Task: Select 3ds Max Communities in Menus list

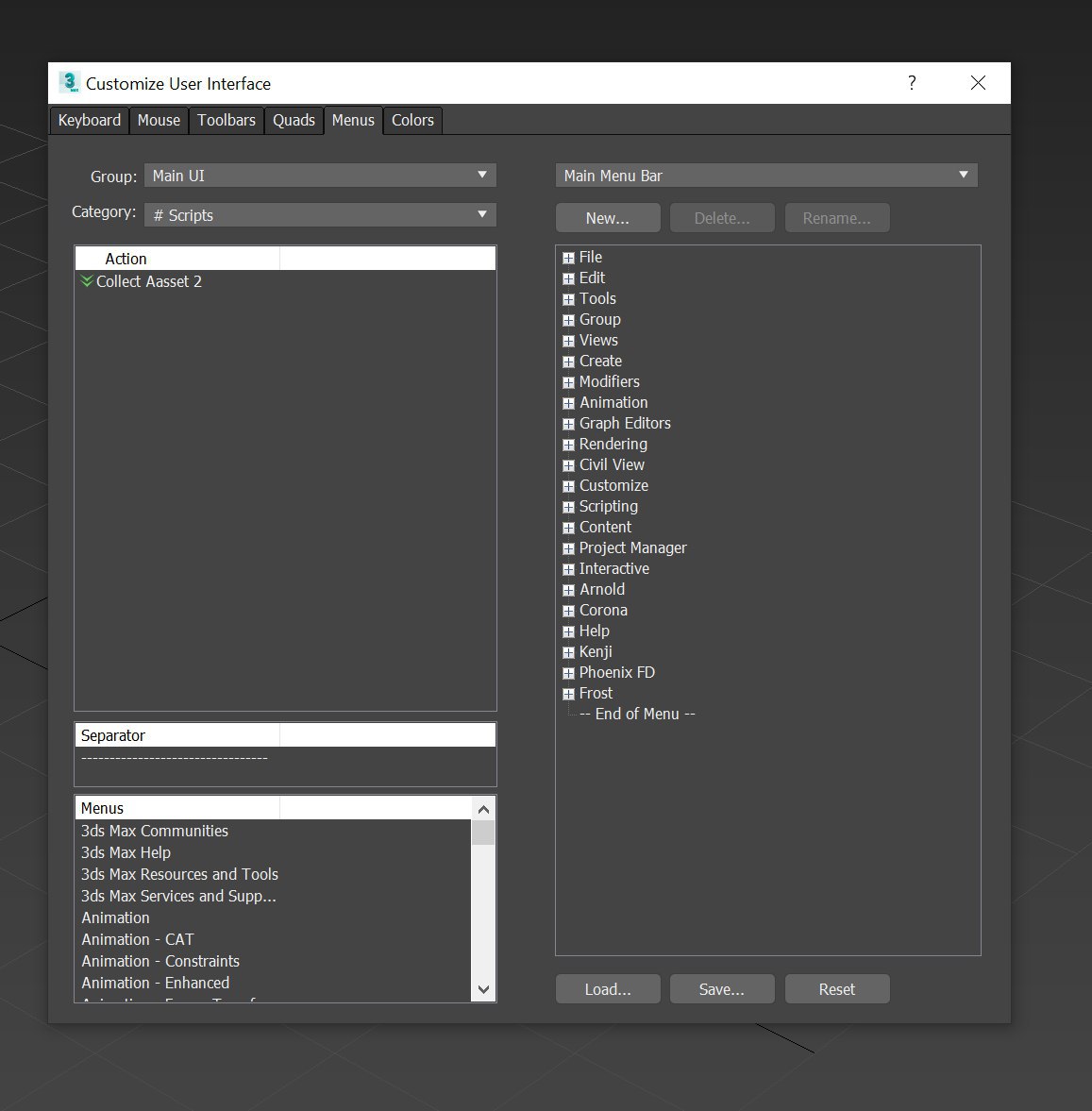Action: point(155,831)
